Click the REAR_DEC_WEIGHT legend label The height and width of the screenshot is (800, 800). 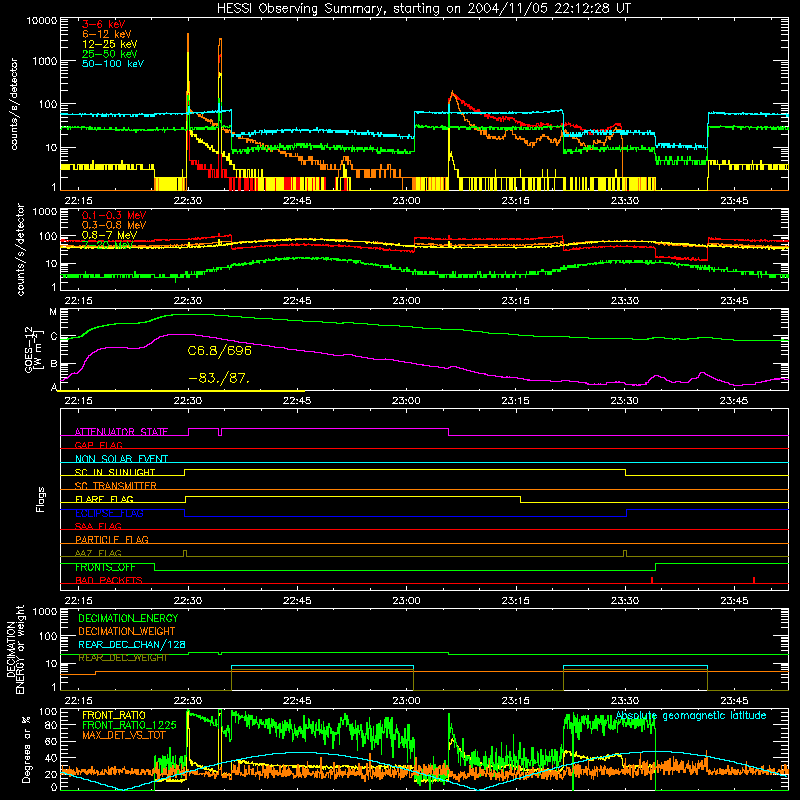pyautogui.click(x=122, y=658)
